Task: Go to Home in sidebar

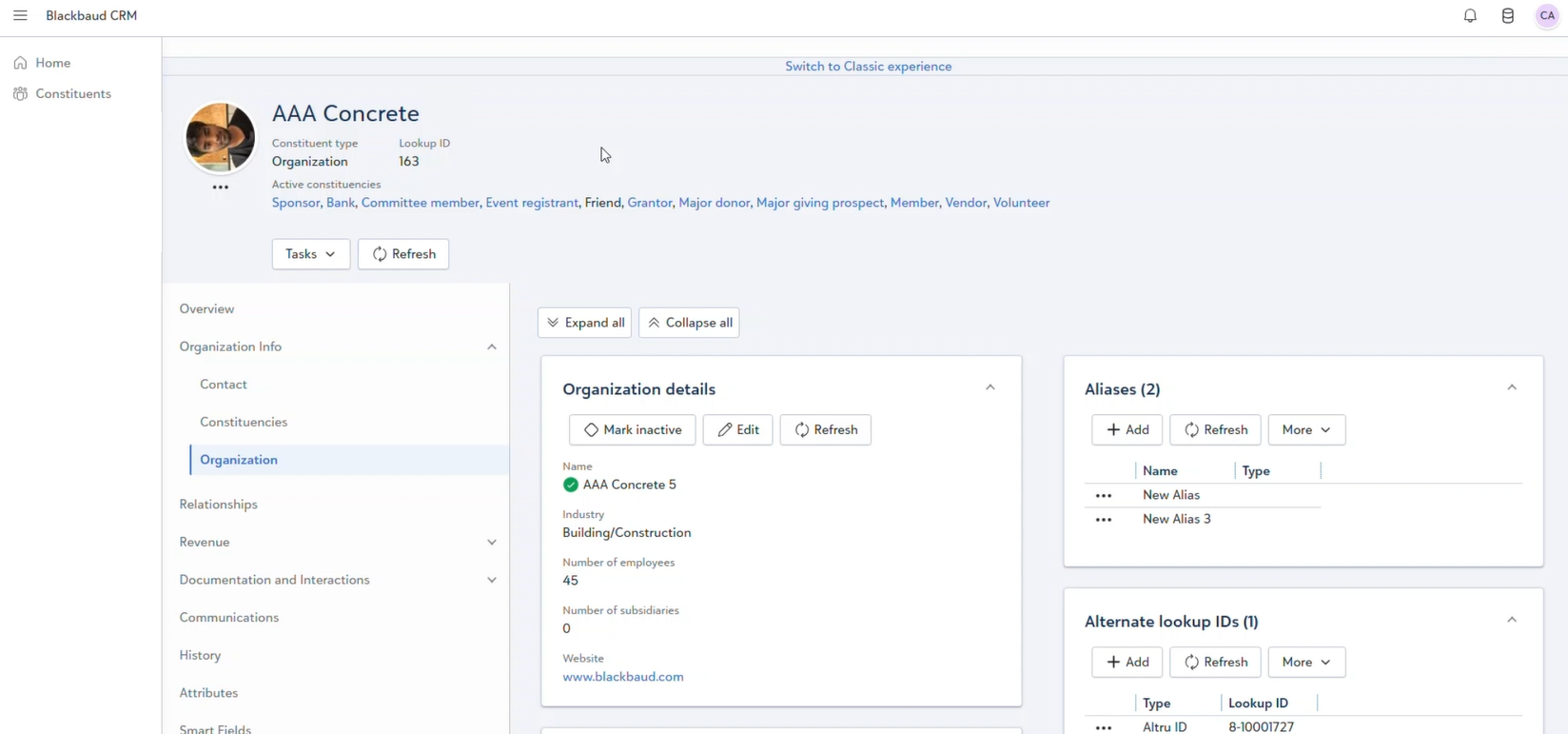Action: pos(53,63)
